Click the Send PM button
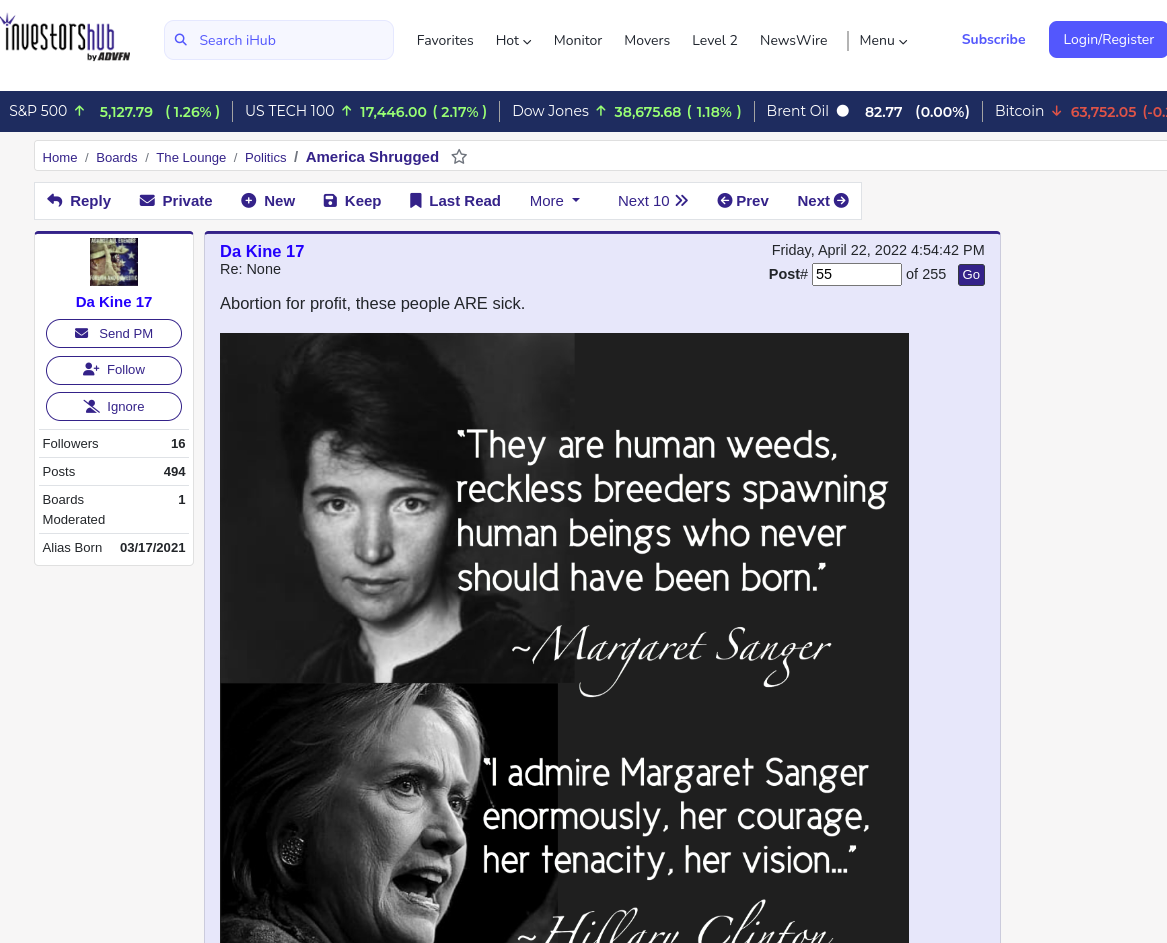The height and width of the screenshot is (943, 1167). click(114, 333)
